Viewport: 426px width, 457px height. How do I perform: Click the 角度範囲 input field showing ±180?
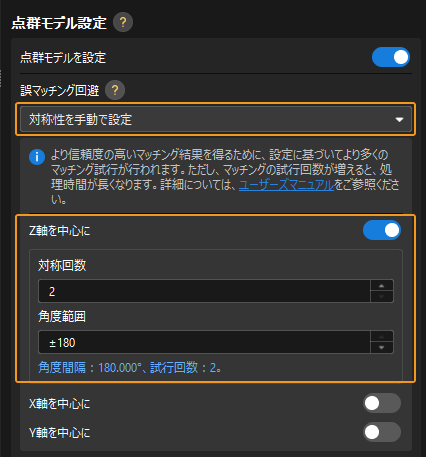coord(204,342)
